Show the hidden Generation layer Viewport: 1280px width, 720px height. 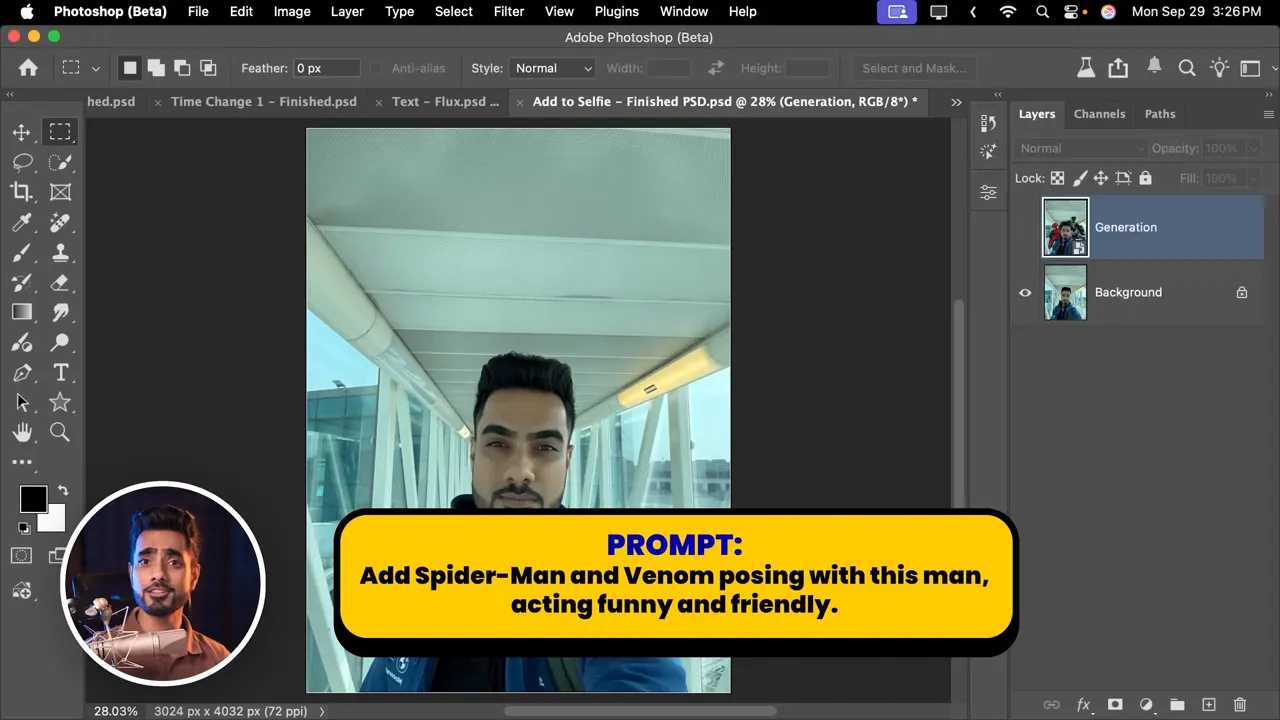pos(1025,227)
